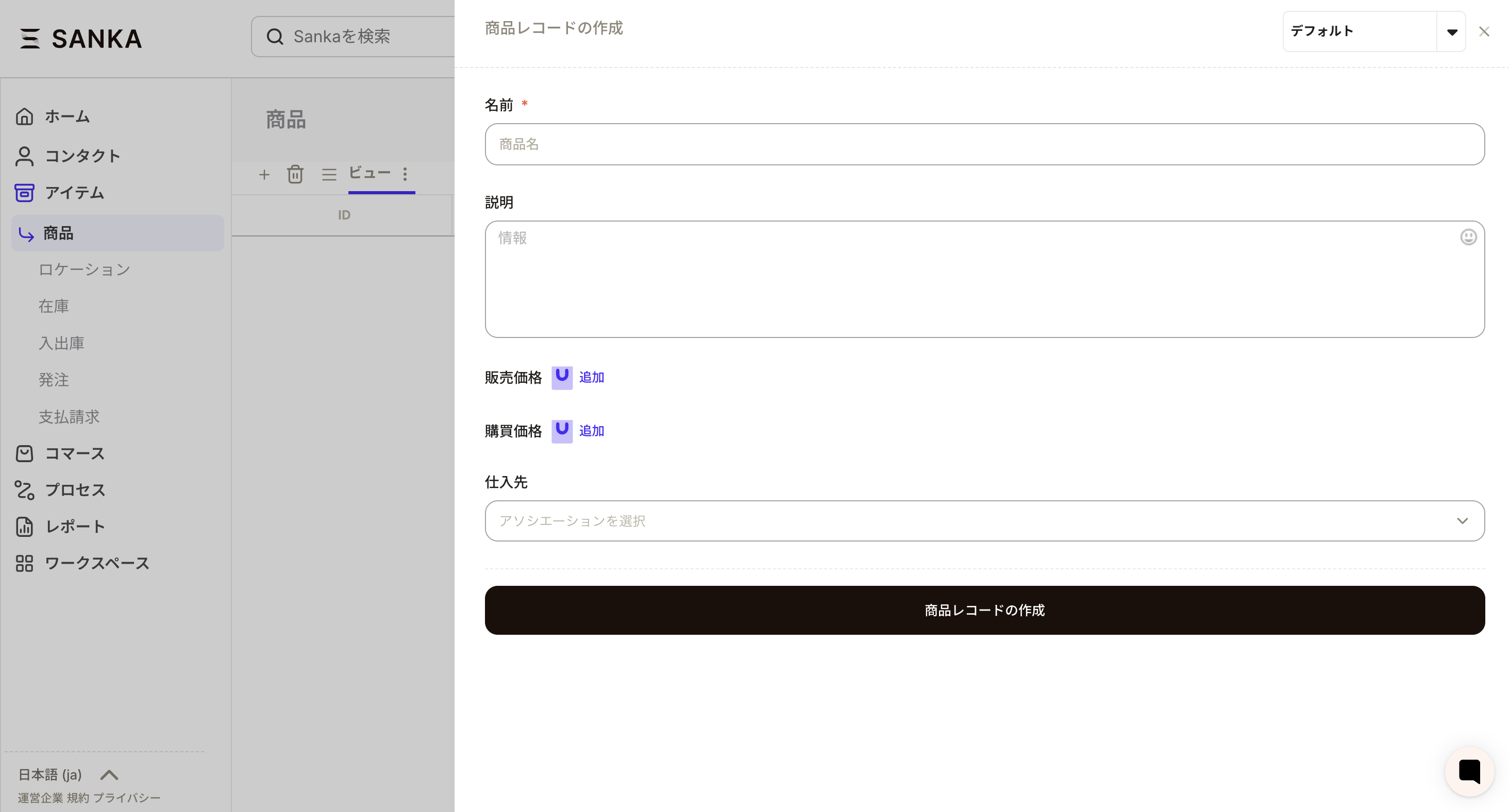
Task: Click the plus add icon in toolbar
Action: (264, 175)
